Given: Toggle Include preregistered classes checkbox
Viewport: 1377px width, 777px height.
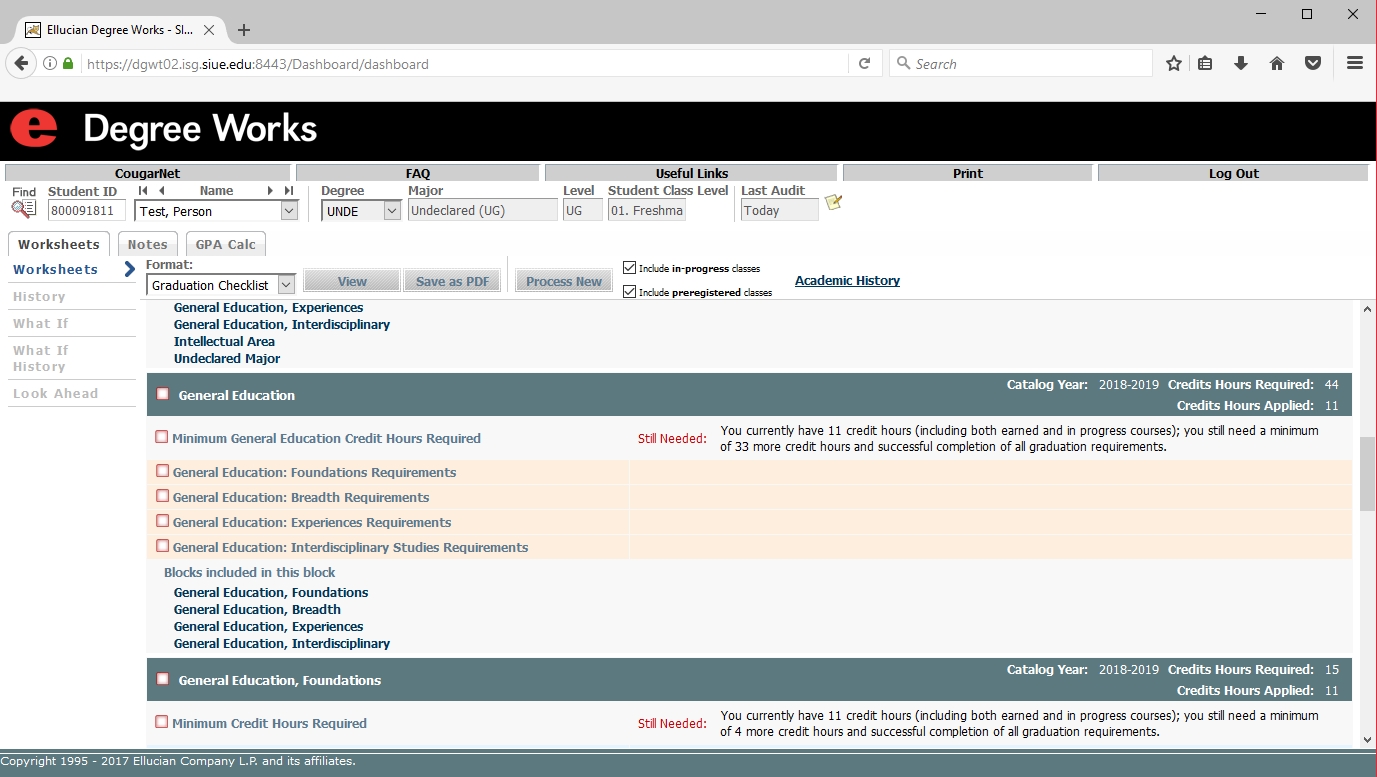Looking at the screenshot, I should point(629,292).
